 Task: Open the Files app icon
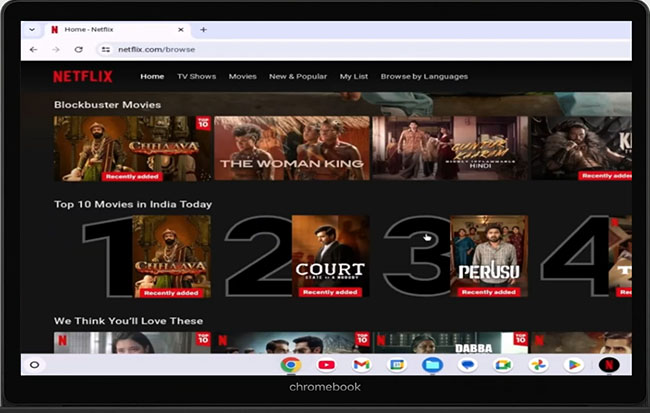point(432,365)
